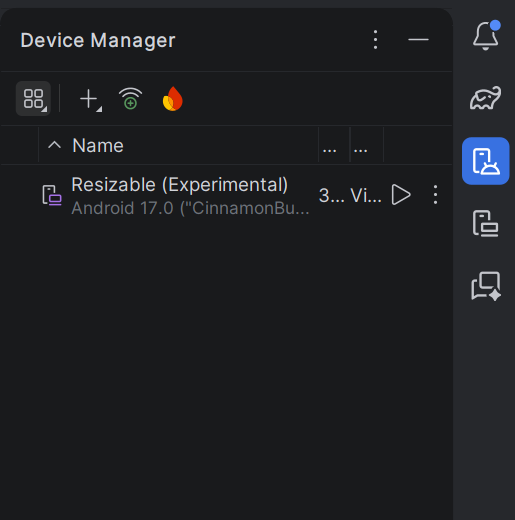The height and width of the screenshot is (520, 515).
Task: Toggle the ascending sort arrow beside Name
Action: tap(55, 145)
